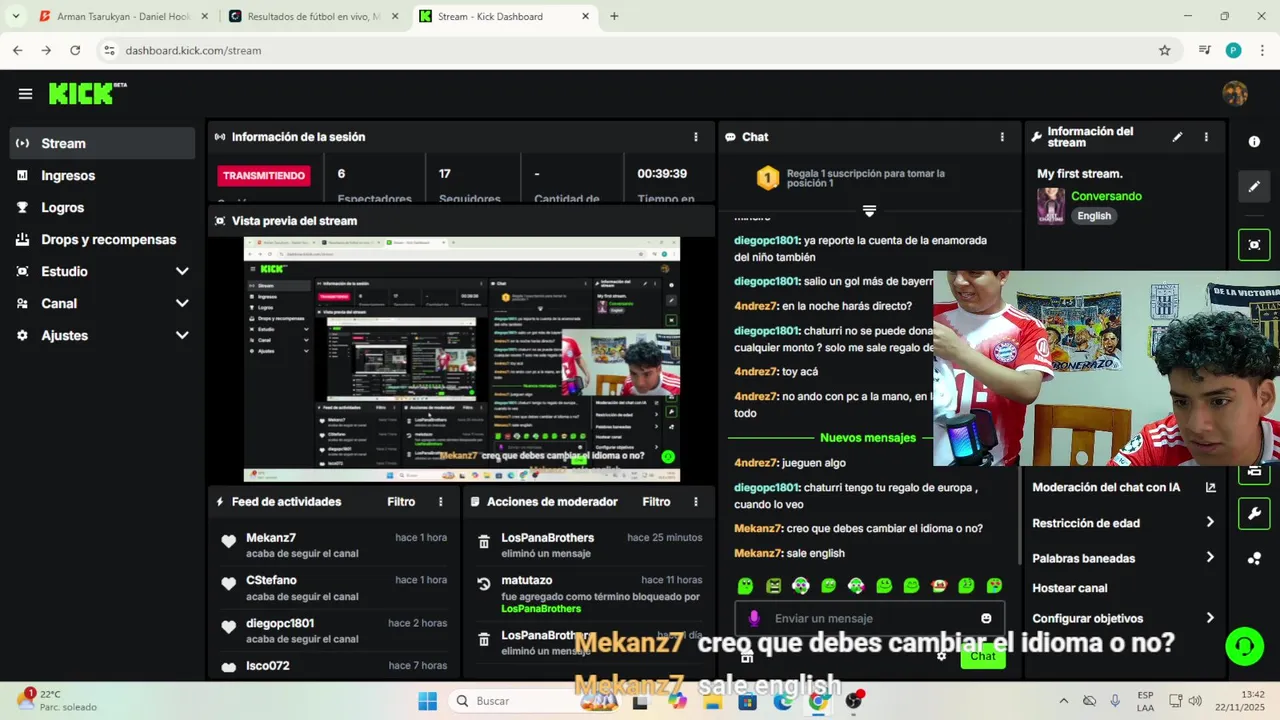Screen dimensions: 1280x720
Task: Open the hamburger menu beside the Kick logo
Action: [x=25, y=94]
